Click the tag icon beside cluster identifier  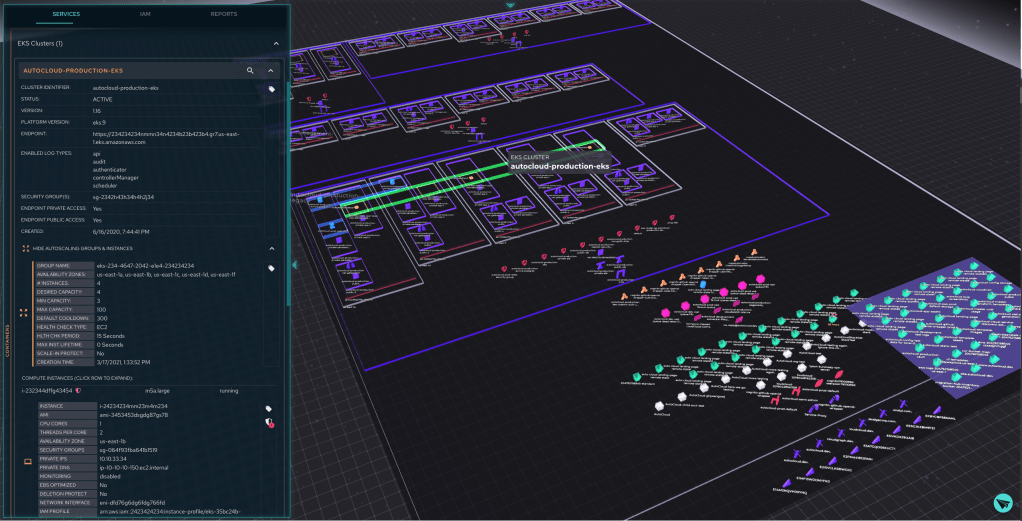[271, 89]
